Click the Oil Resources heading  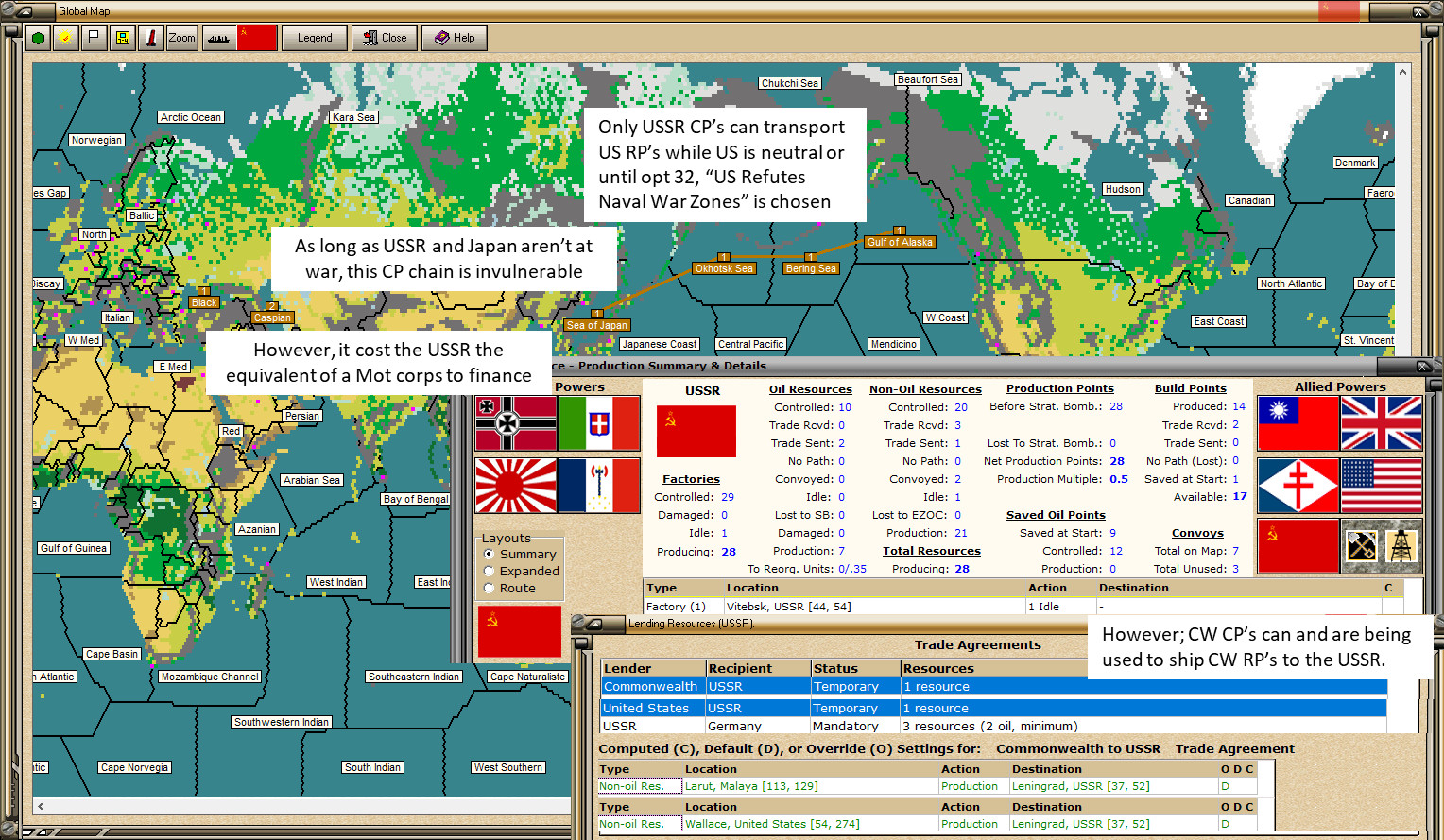tap(811, 389)
